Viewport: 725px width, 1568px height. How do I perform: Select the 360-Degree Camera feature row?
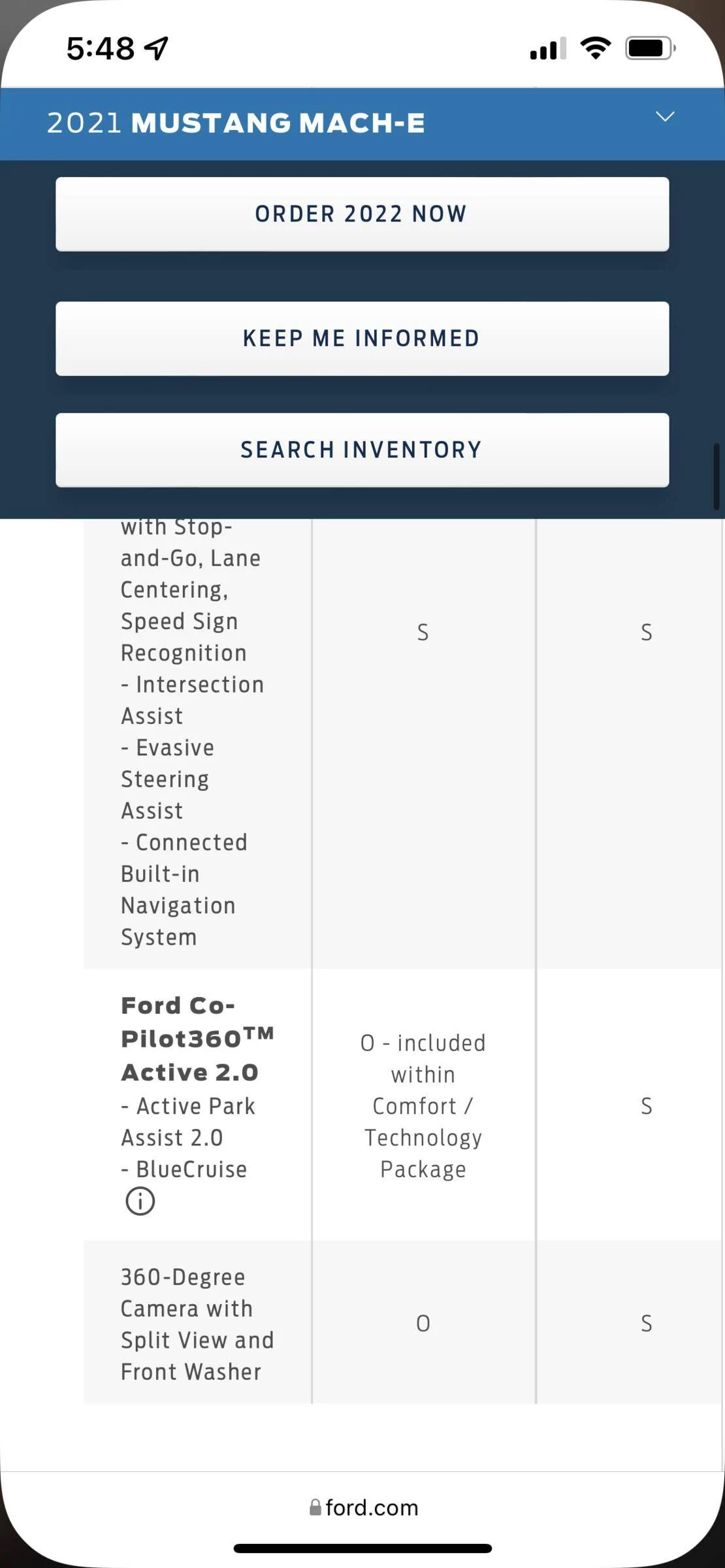[x=403, y=1323]
